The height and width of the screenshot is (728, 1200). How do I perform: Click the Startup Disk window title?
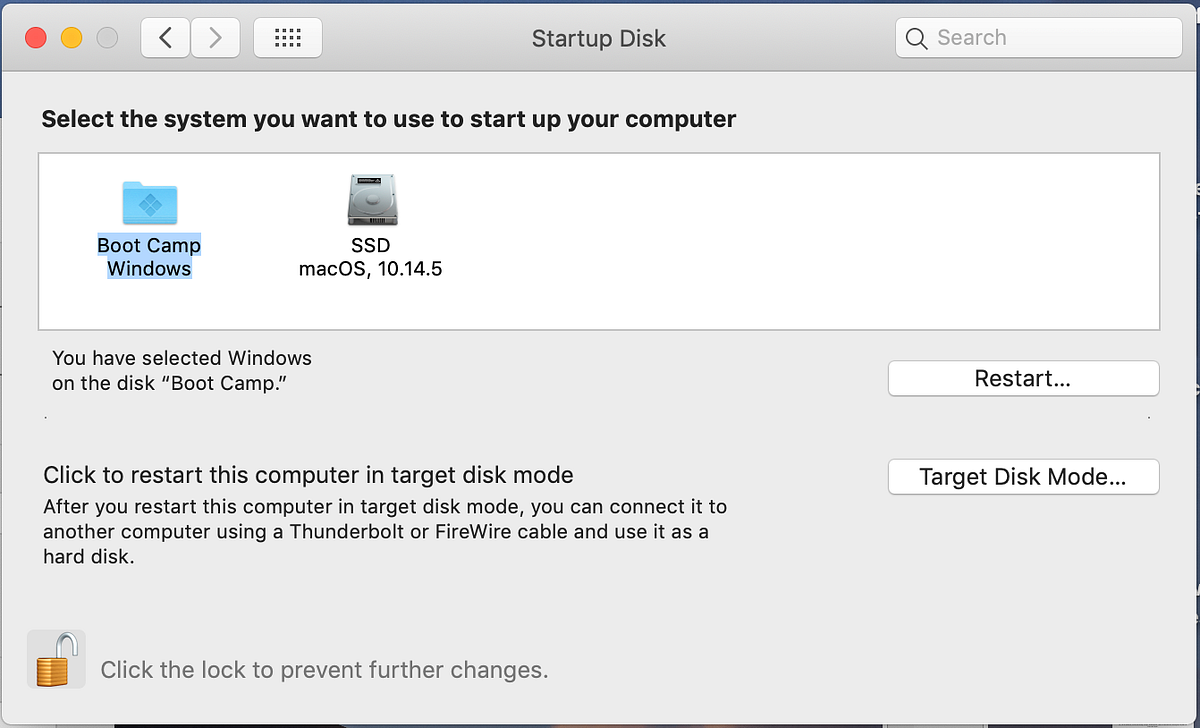(x=598, y=38)
